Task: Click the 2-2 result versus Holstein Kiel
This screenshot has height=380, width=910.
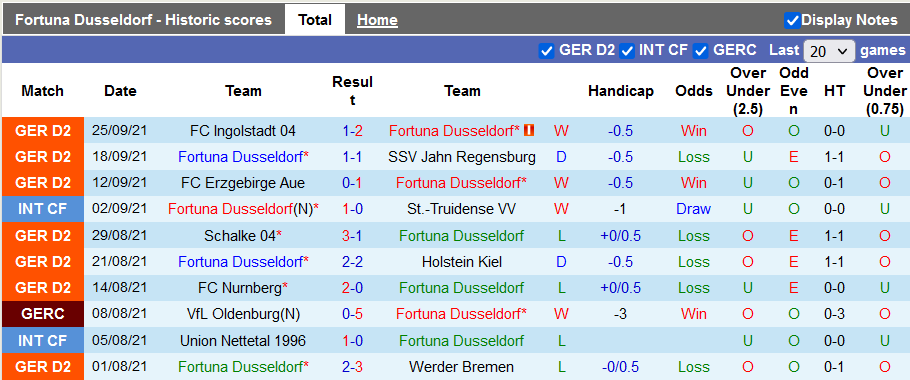Action: pos(352,262)
